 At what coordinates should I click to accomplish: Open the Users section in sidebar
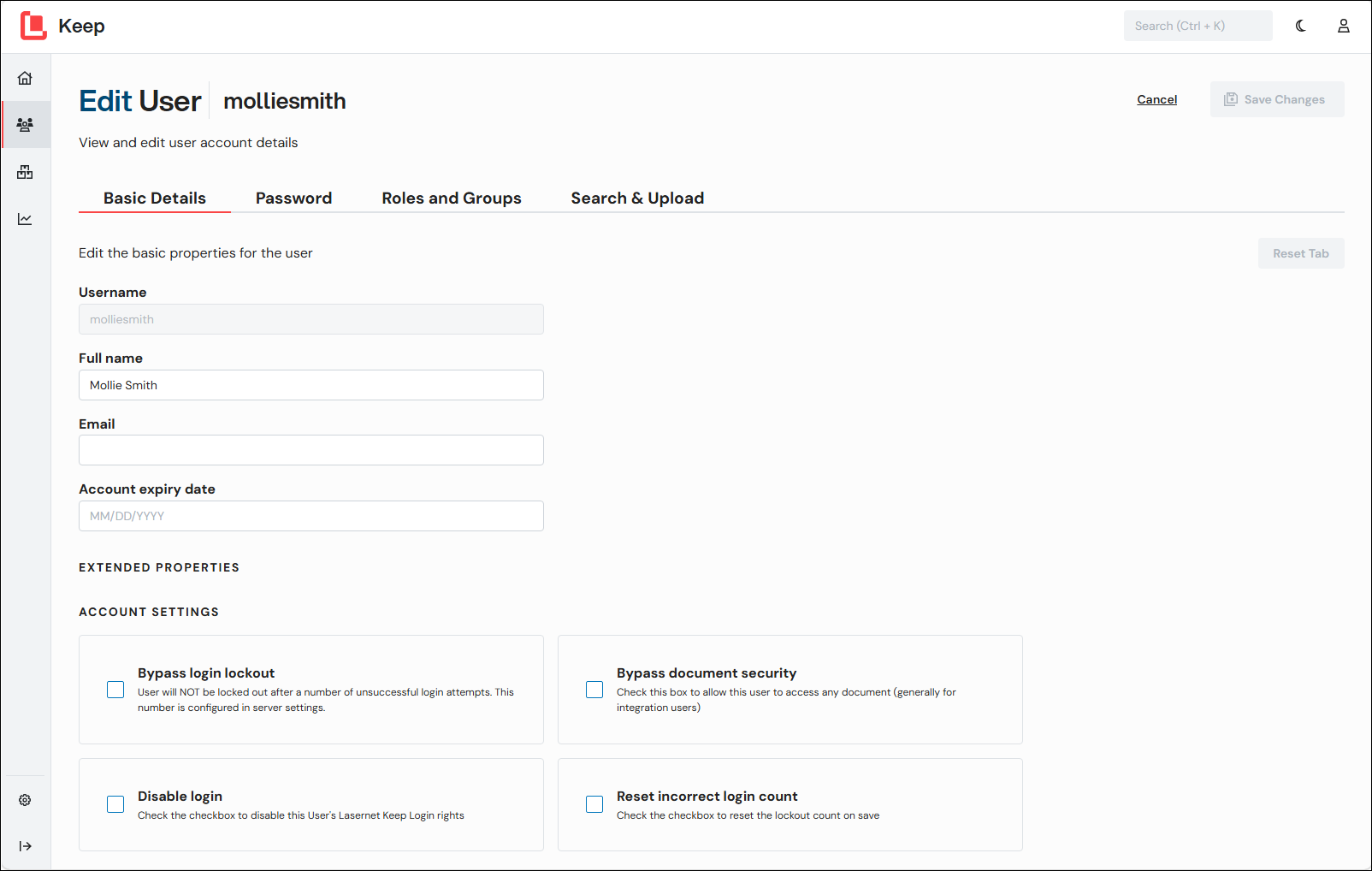(25, 125)
